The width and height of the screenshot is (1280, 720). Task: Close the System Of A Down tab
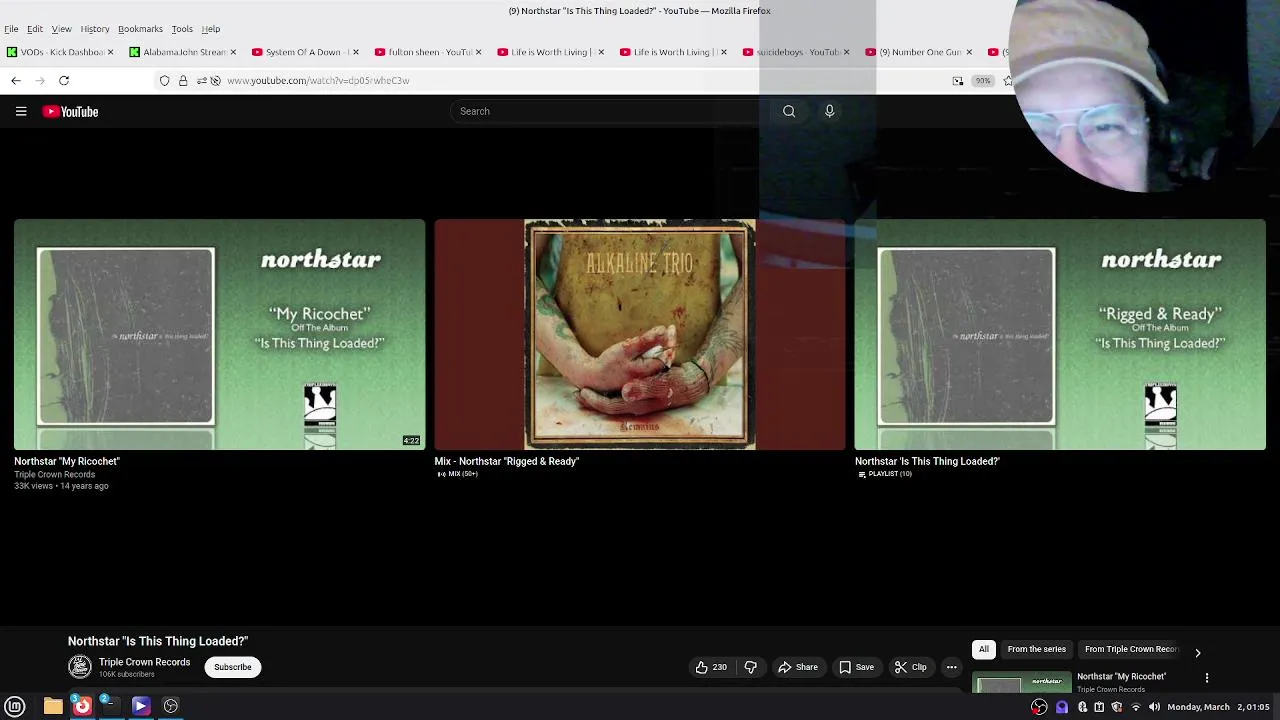point(356,52)
